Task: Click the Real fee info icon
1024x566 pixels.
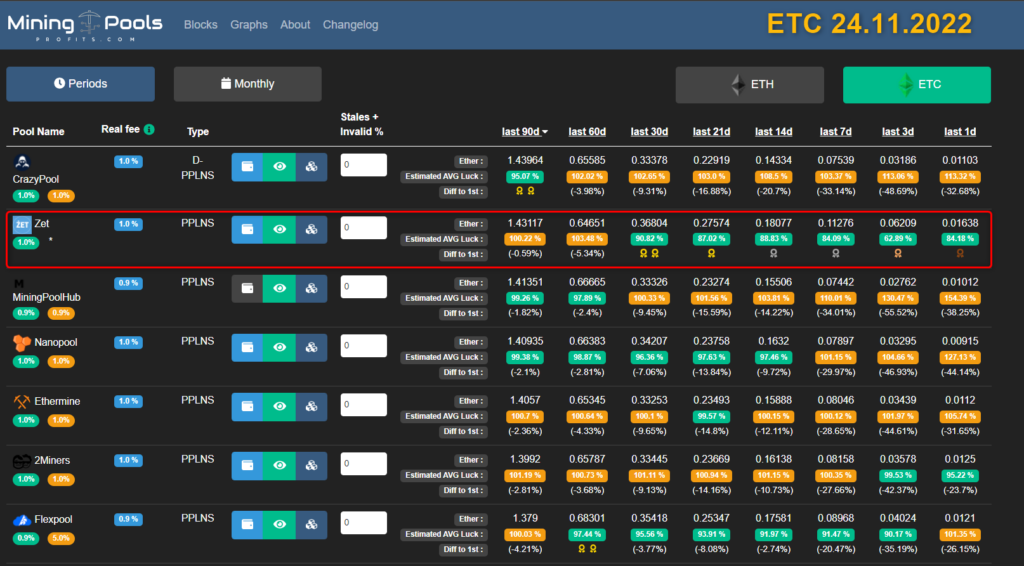Action: pos(149,130)
